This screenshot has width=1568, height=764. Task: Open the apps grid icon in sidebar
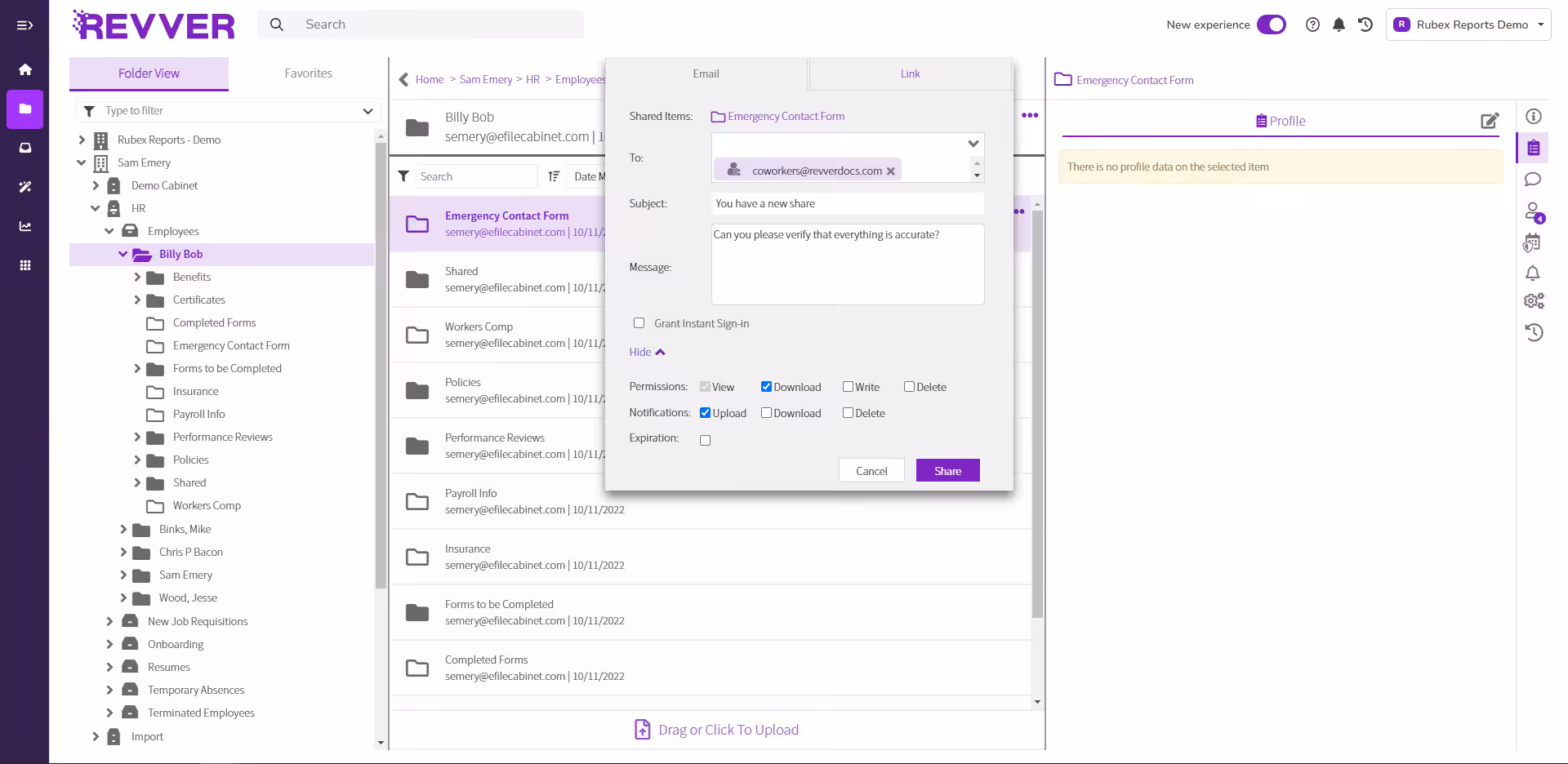pos(25,265)
